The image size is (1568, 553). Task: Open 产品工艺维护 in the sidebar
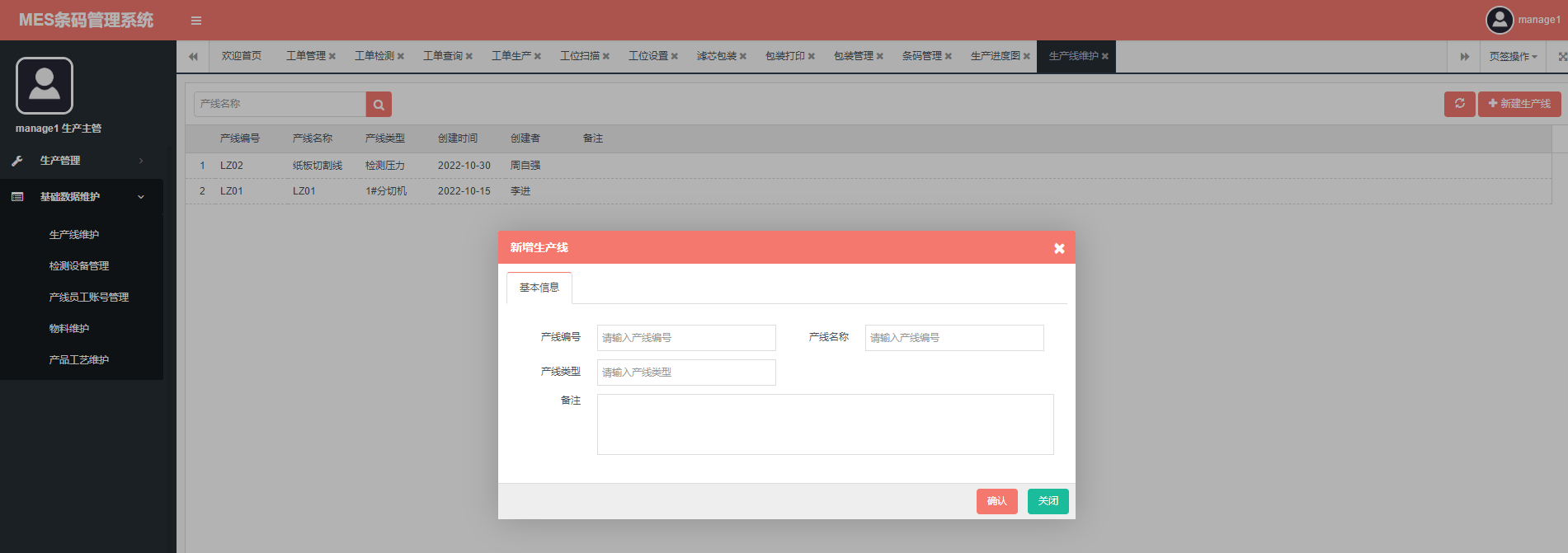[79, 360]
